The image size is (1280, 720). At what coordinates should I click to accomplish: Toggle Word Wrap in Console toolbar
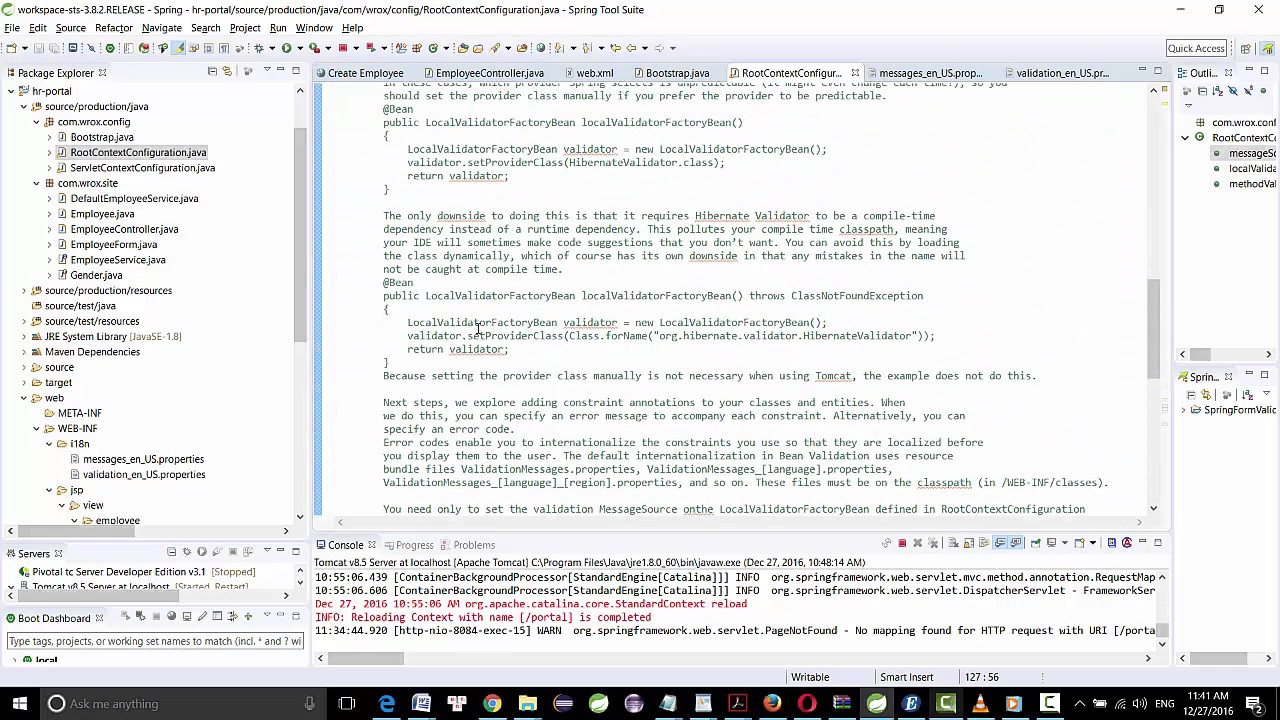click(x=984, y=543)
